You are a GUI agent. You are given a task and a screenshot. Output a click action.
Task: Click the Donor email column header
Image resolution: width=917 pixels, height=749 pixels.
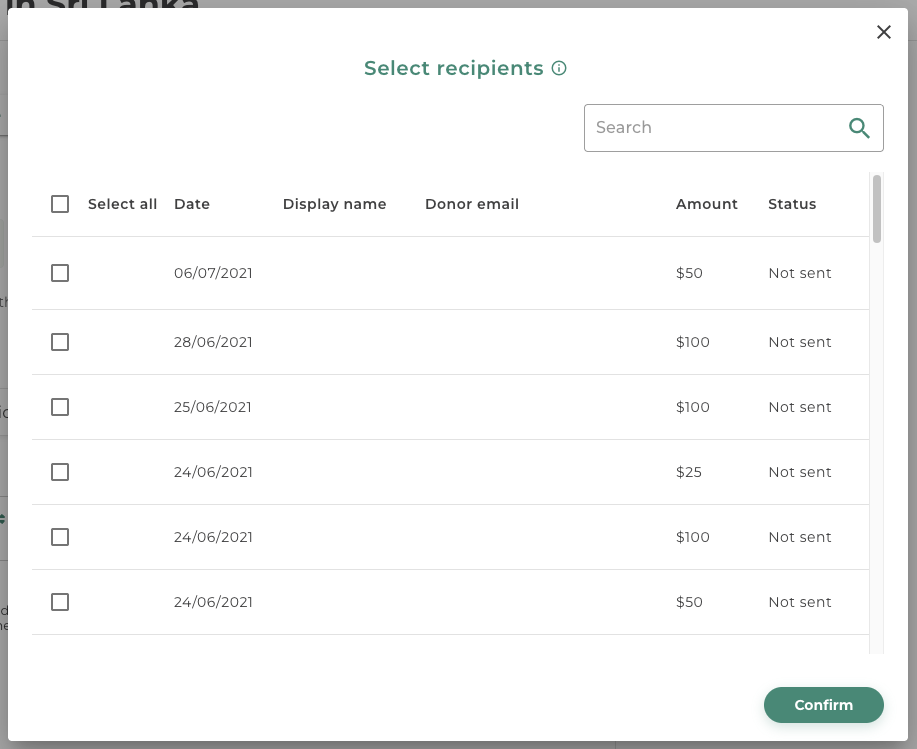472,204
